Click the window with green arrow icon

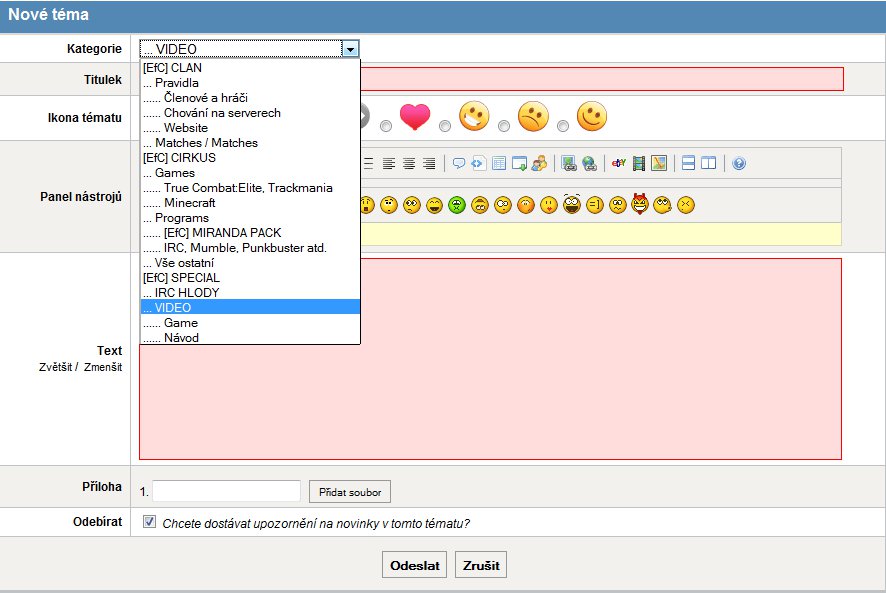(519, 164)
